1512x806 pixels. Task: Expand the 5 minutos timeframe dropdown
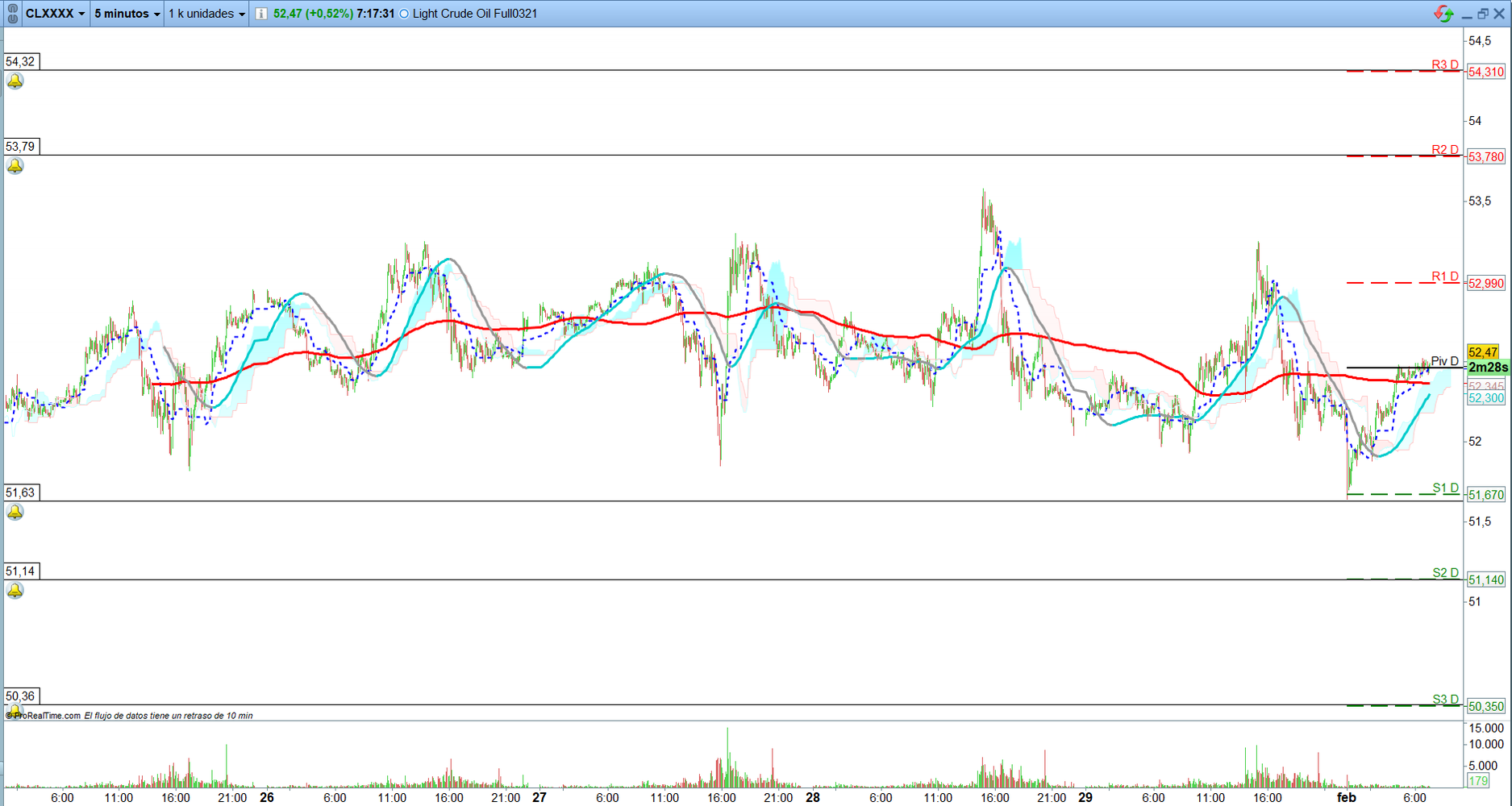(x=127, y=14)
